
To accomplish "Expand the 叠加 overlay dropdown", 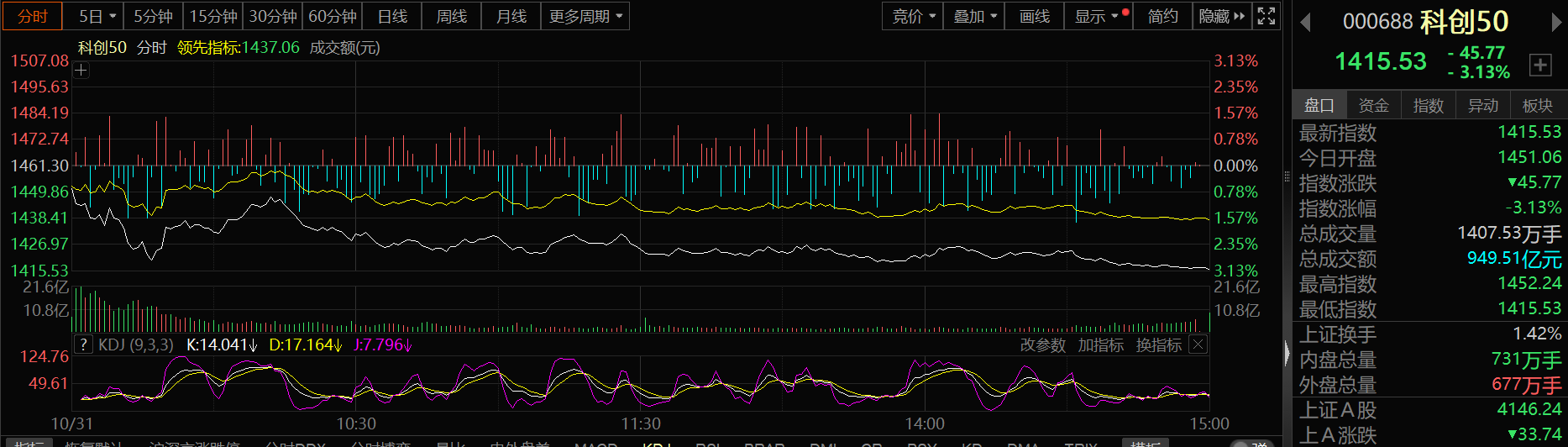I will [974, 16].
